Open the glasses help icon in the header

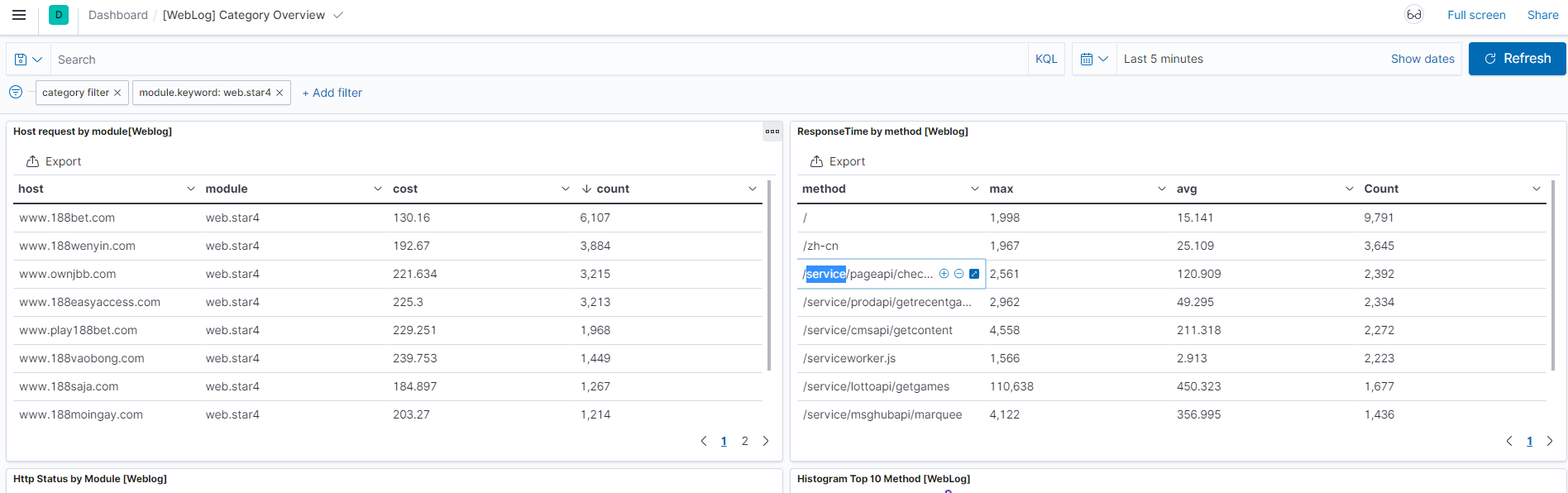(1414, 15)
